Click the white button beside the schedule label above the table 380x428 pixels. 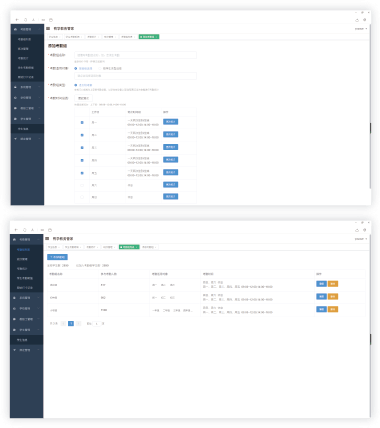(83, 98)
